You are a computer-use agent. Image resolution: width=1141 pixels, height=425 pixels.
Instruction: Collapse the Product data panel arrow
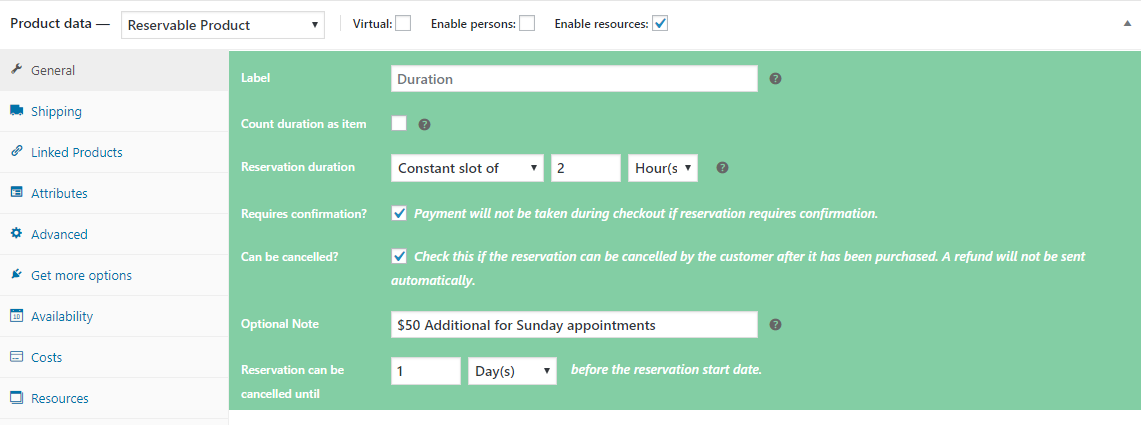coord(1127,24)
